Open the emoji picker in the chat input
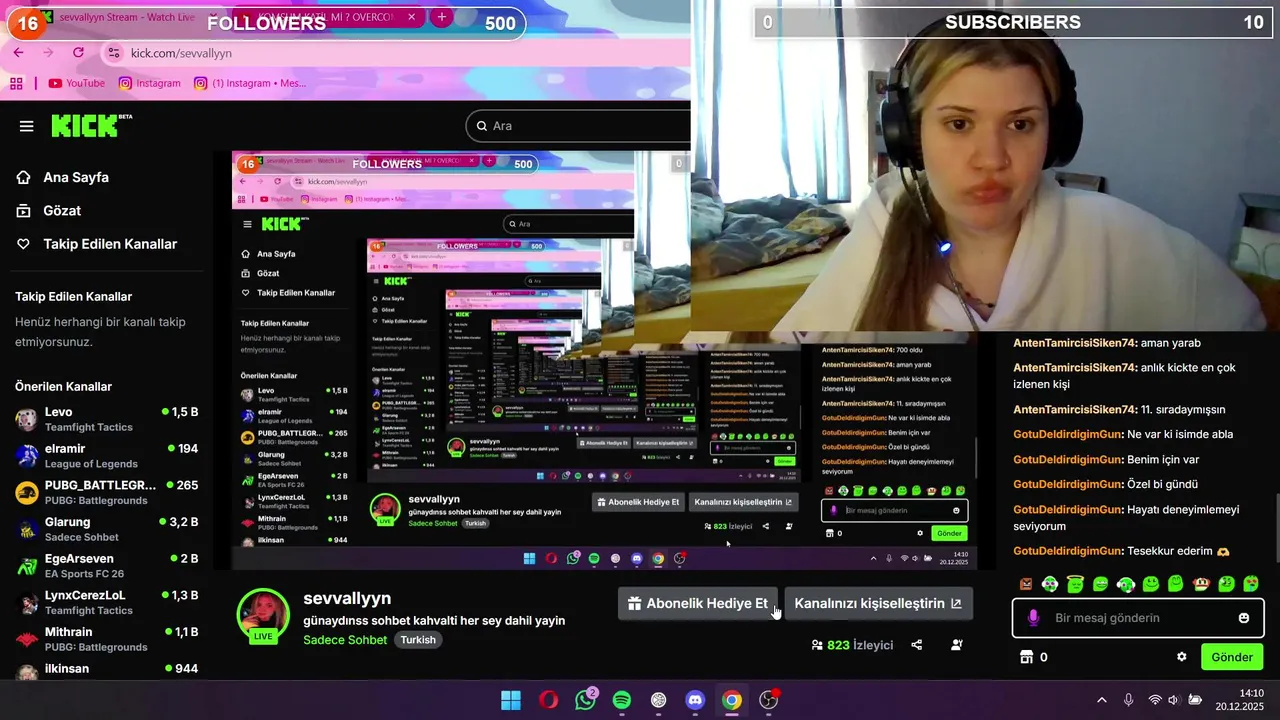Image resolution: width=1280 pixels, height=720 pixels. pyautogui.click(x=1244, y=618)
